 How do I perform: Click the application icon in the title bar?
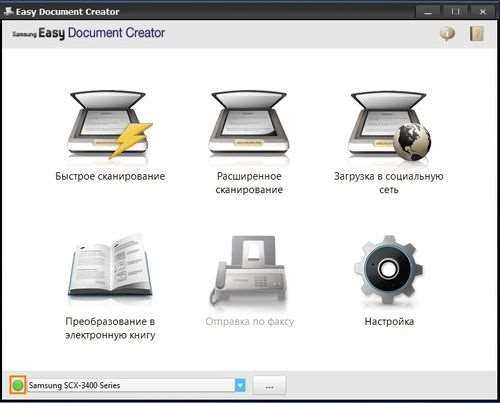click(8, 12)
